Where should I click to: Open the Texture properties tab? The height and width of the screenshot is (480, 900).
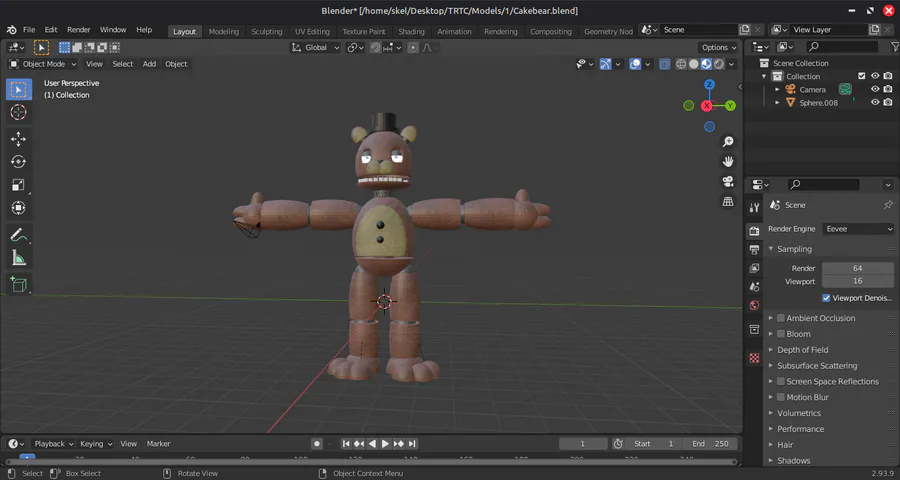(x=754, y=358)
